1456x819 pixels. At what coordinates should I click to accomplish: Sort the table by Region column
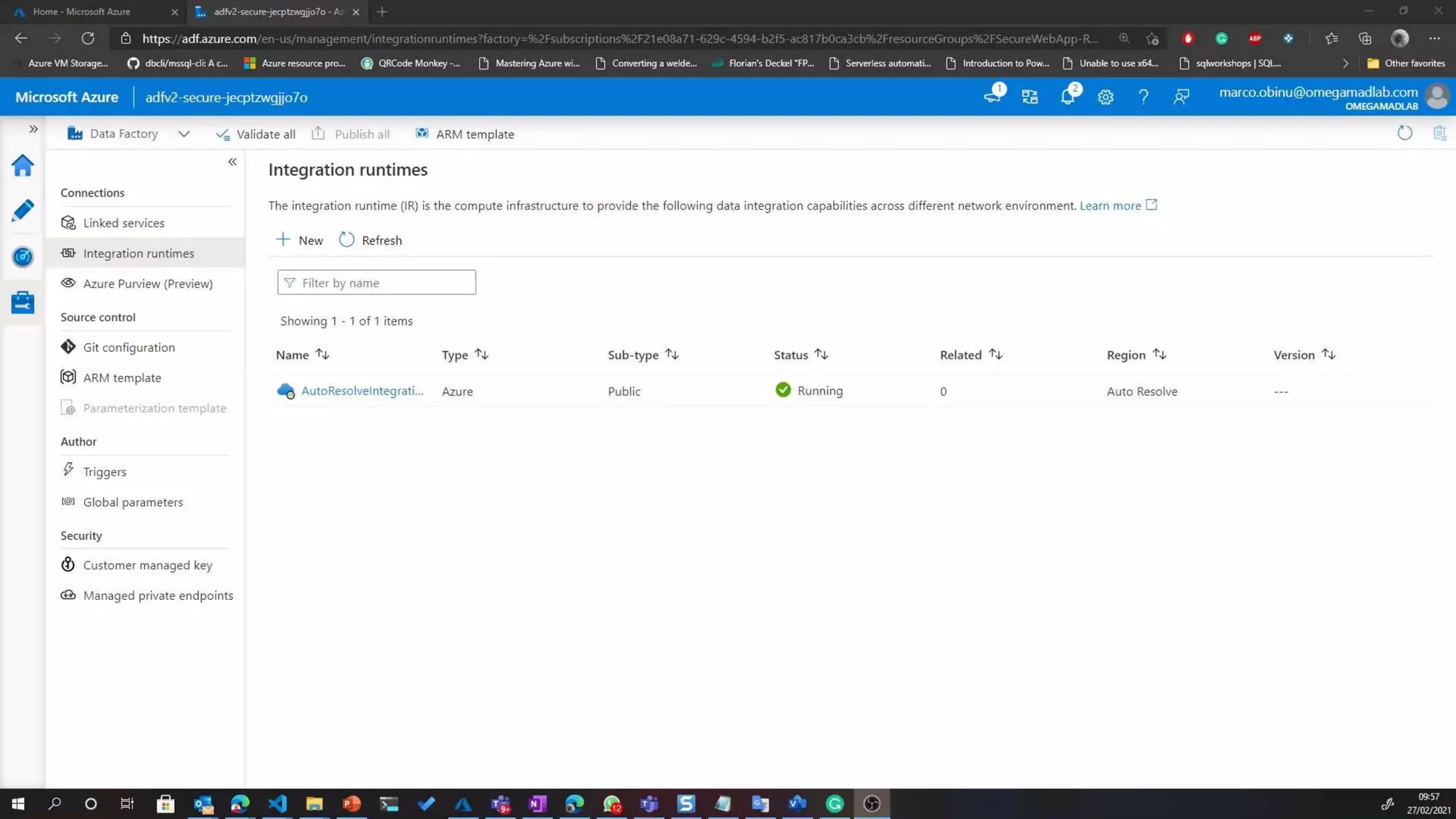[1159, 354]
